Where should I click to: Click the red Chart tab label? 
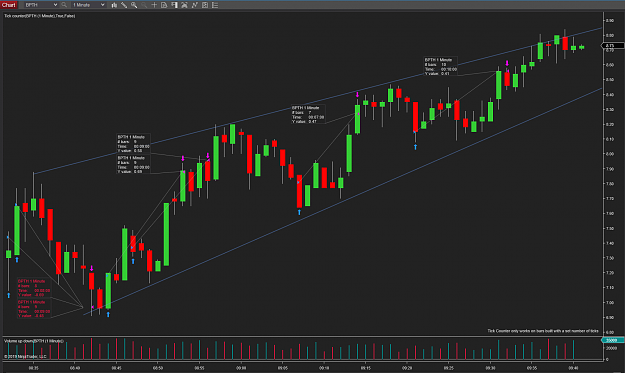(x=8, y=5)
